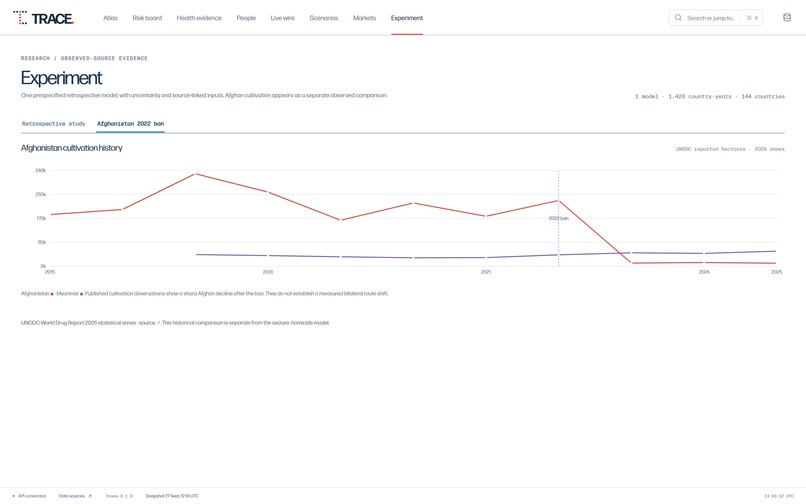Click the Afghanistan red legend swatch
The width and height of the screenshot is (806, 504).
pos(52,294)
